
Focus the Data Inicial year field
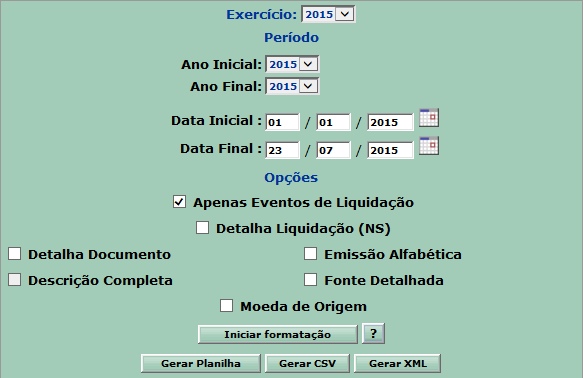(x=390, y=122)
